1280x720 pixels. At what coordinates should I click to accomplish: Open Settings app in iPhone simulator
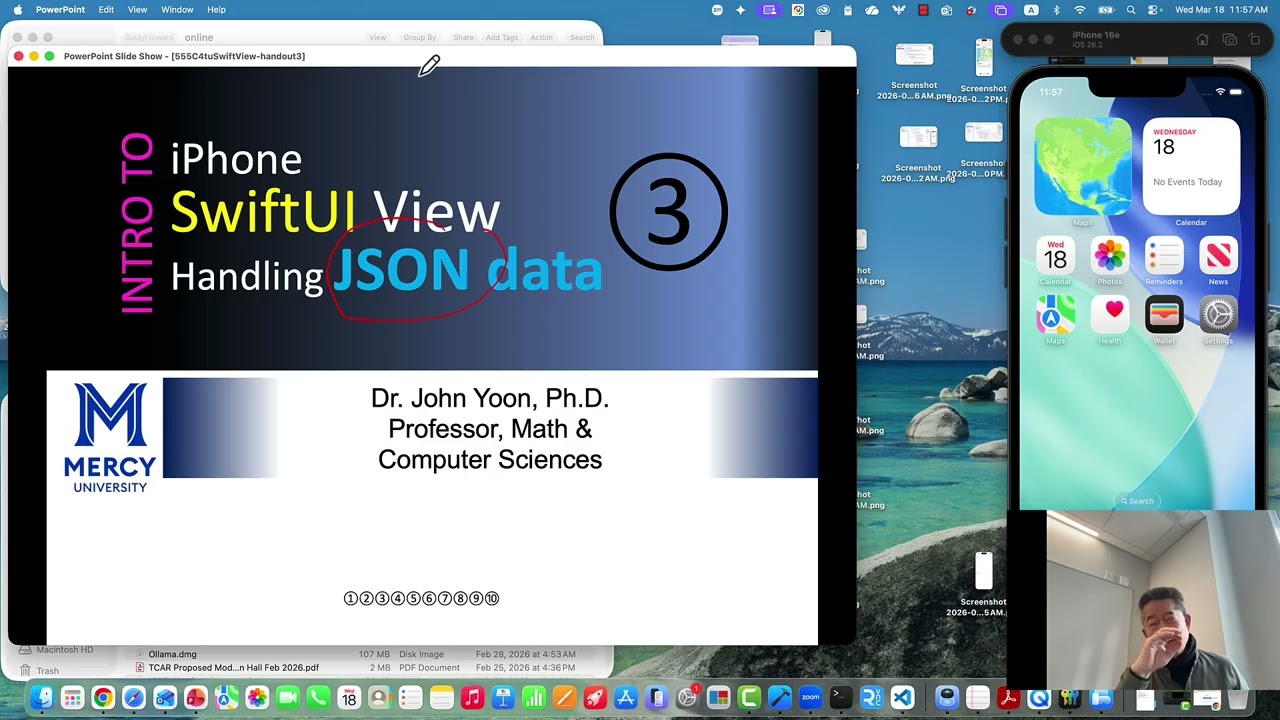point(1218,316)
